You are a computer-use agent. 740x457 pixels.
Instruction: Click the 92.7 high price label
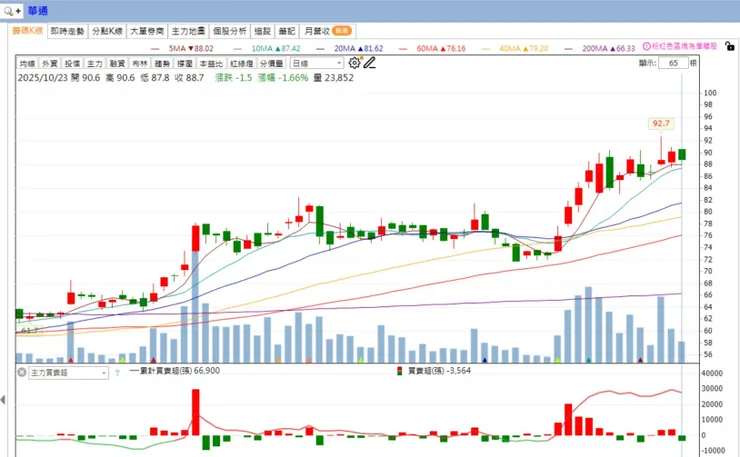point(661,123)
